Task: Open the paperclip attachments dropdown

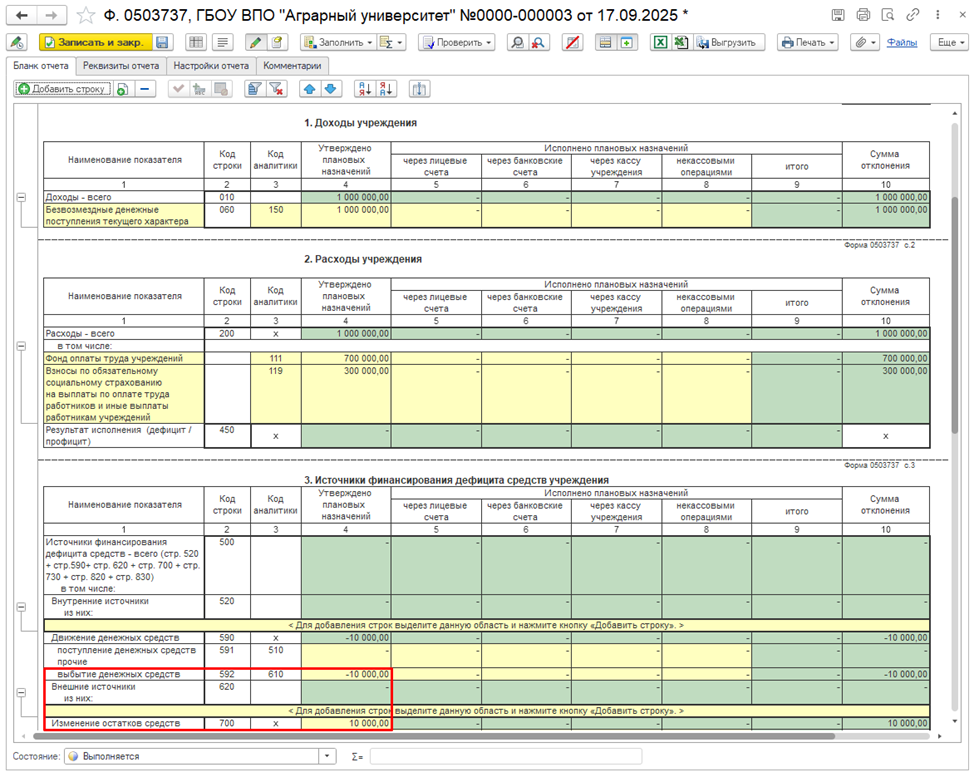Action: pyautogui.click(x=865, y=42)
